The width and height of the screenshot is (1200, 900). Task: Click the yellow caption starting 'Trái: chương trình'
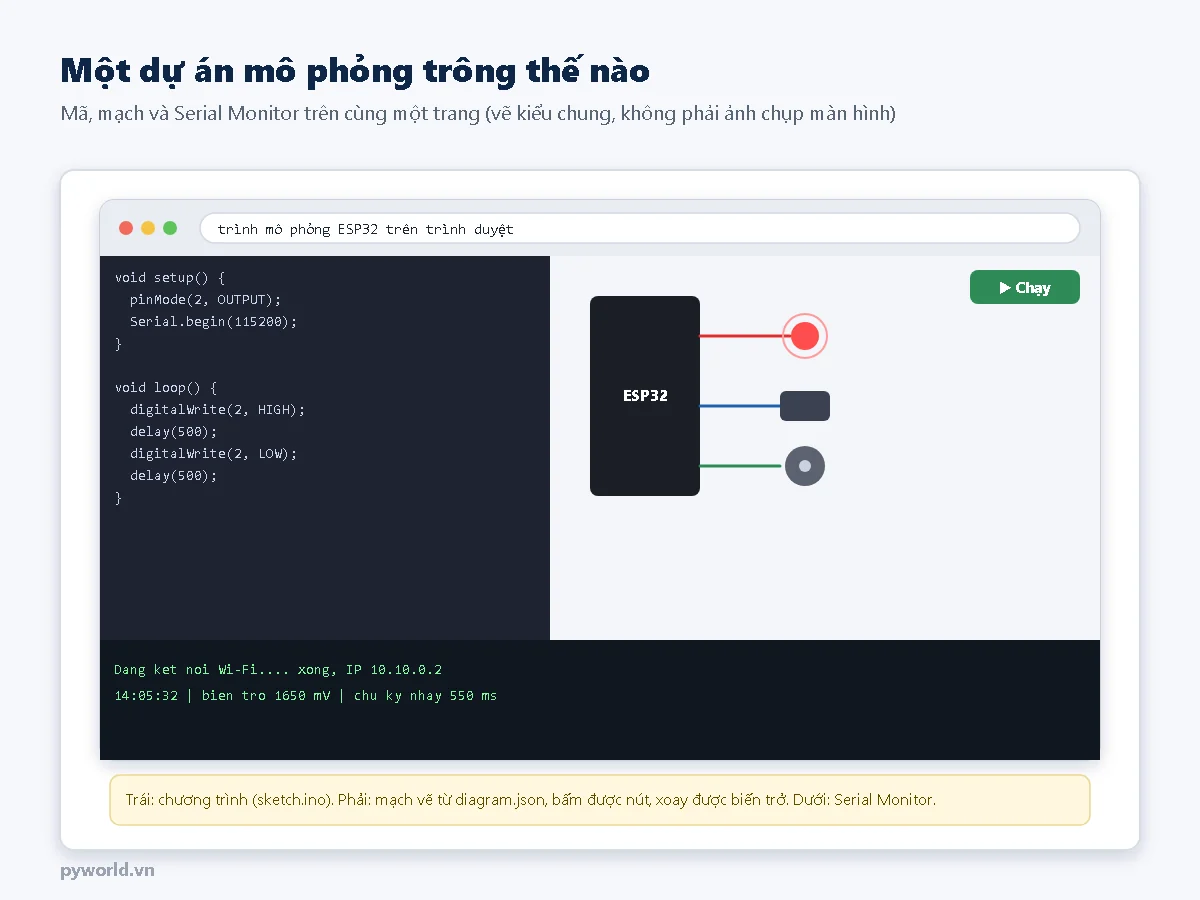point(600,800)
